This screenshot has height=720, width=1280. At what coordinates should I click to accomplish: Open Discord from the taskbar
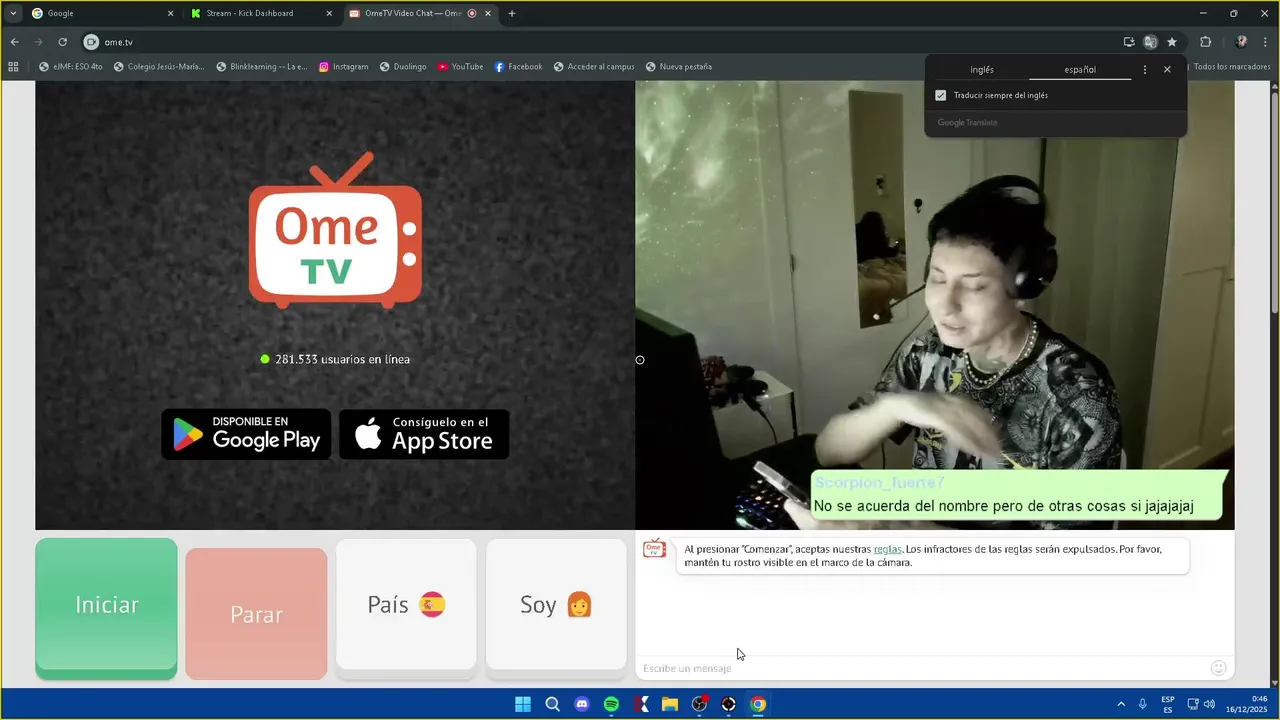(x=582, y=704)
